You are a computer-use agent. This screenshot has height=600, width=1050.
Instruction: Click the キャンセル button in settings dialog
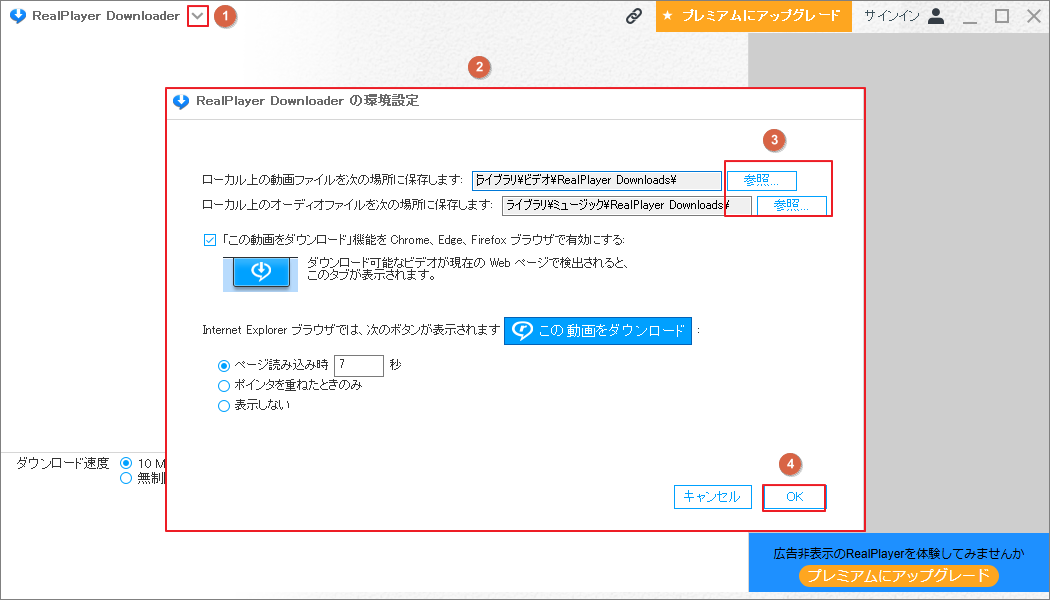point(712,497)
